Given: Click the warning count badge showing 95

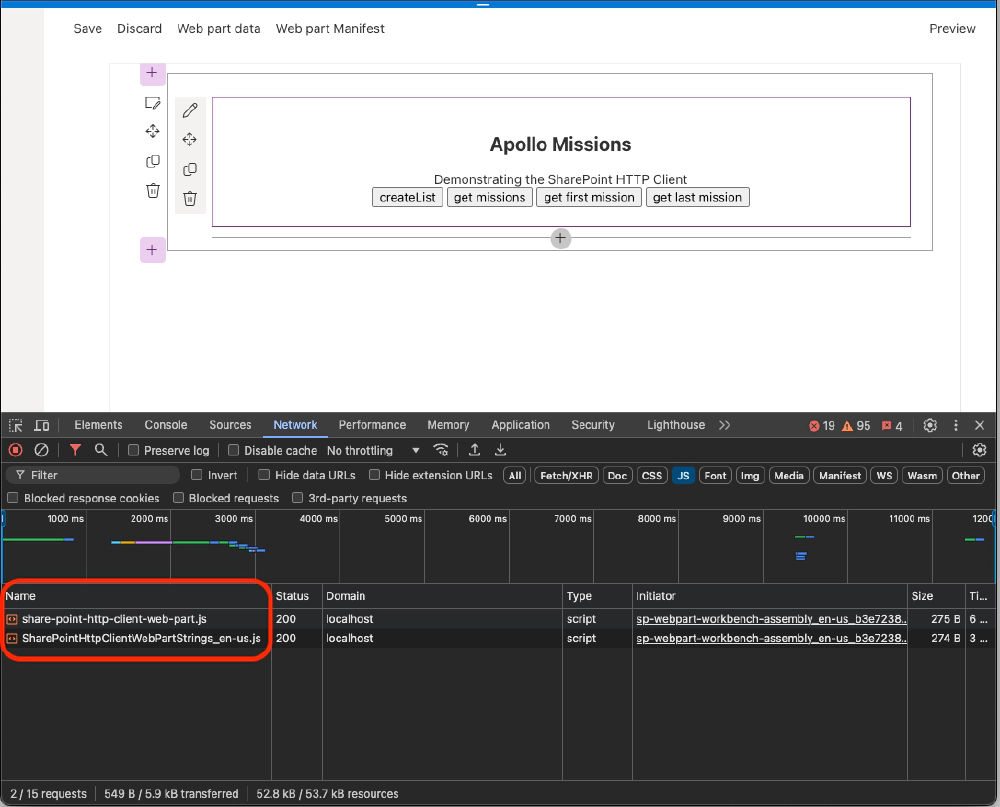Looking at the screenshot, I should click(x=856, y=426).
